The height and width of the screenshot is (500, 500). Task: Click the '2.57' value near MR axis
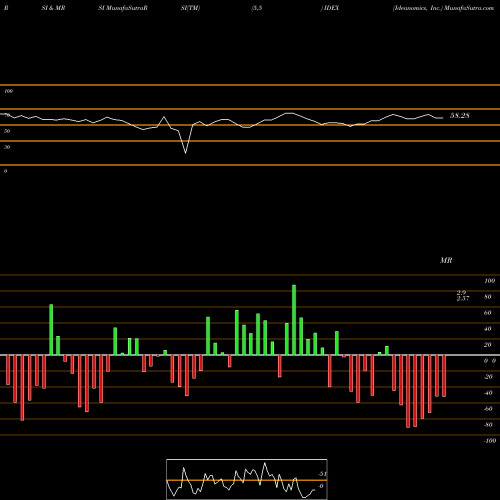click(463, 299)
